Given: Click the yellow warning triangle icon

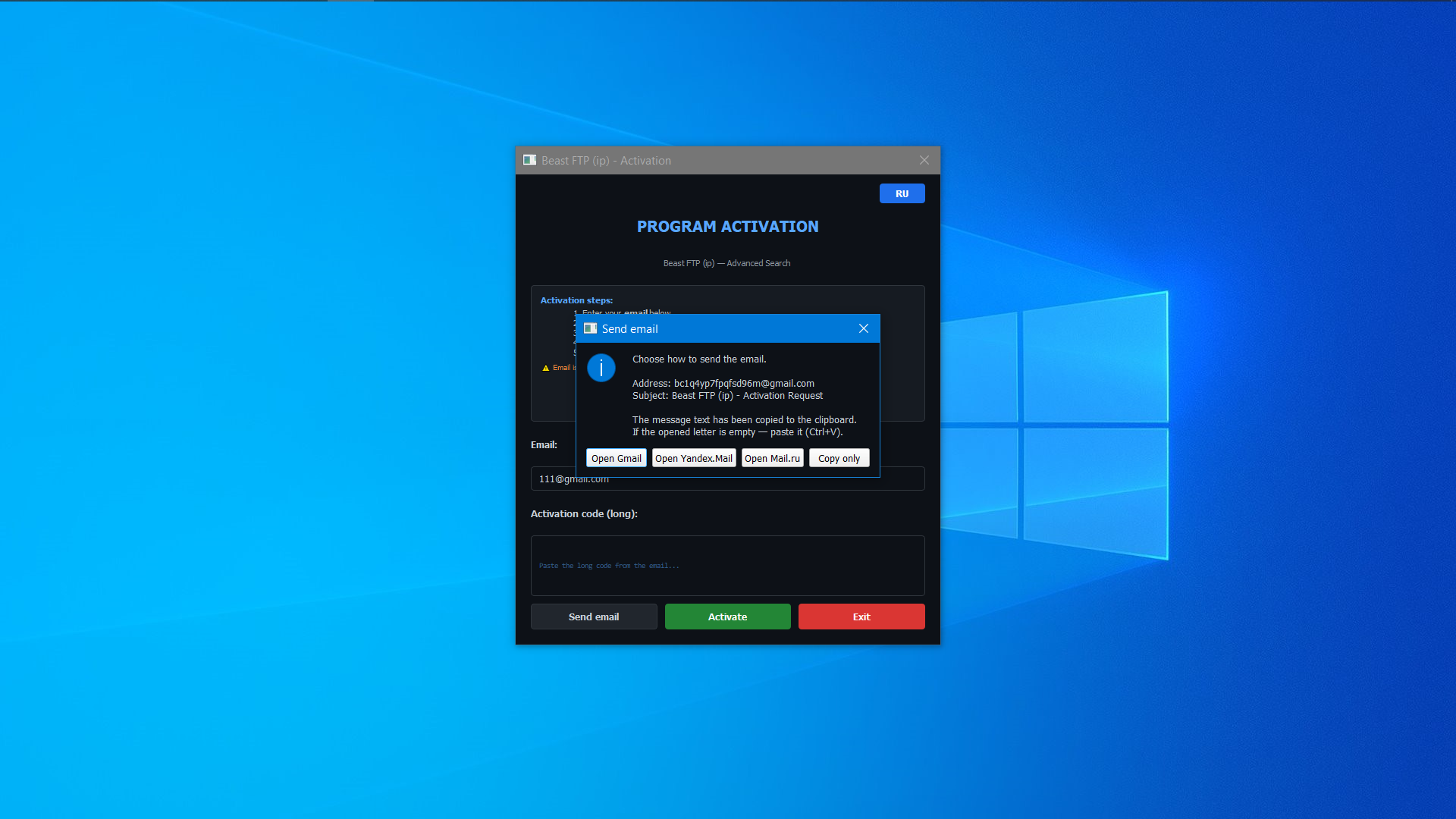Looking at the screenshot, I should coord(545,368).
